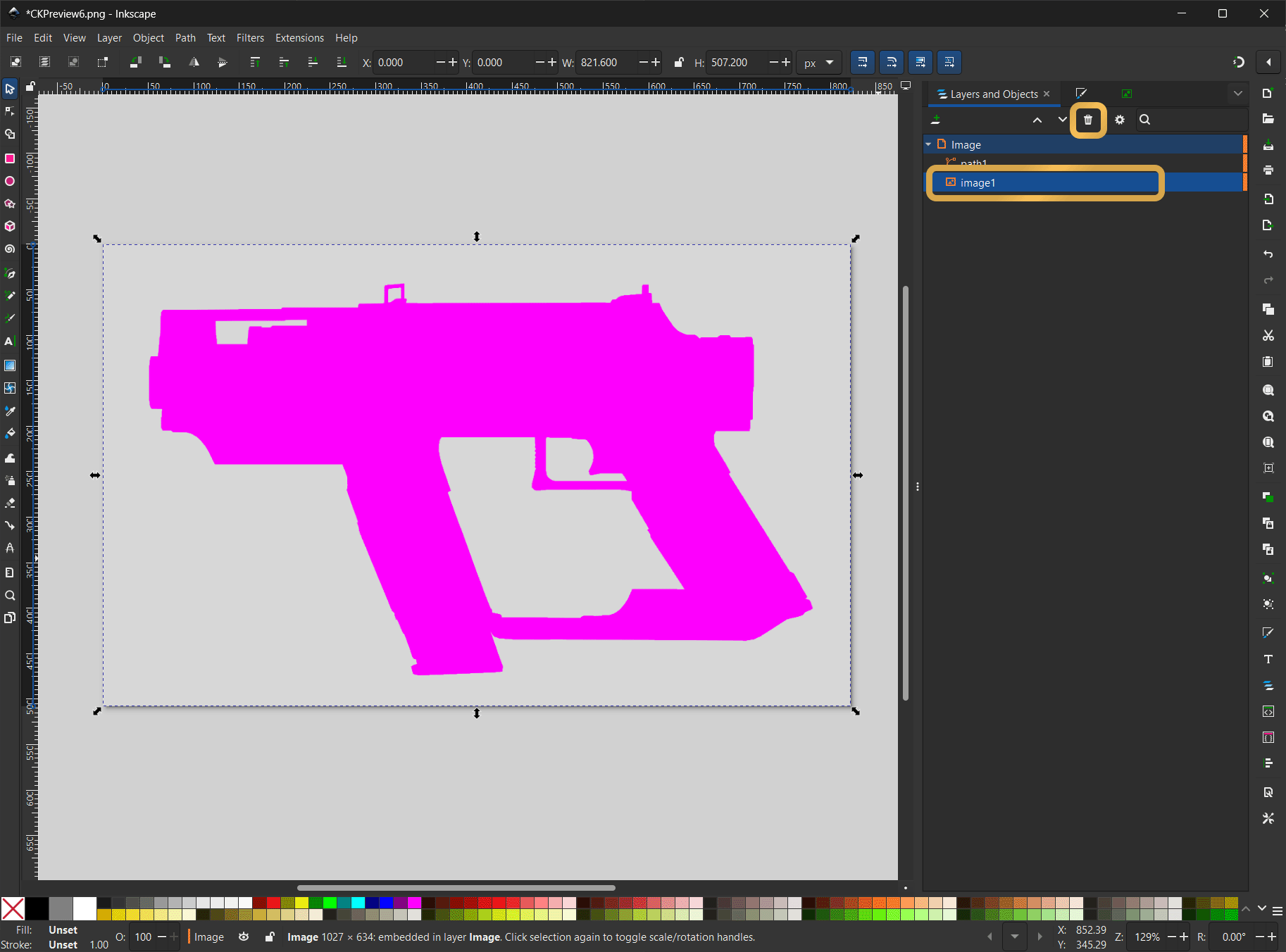
Task: Open the snapping options arrow
Action: click(1268, 62)
